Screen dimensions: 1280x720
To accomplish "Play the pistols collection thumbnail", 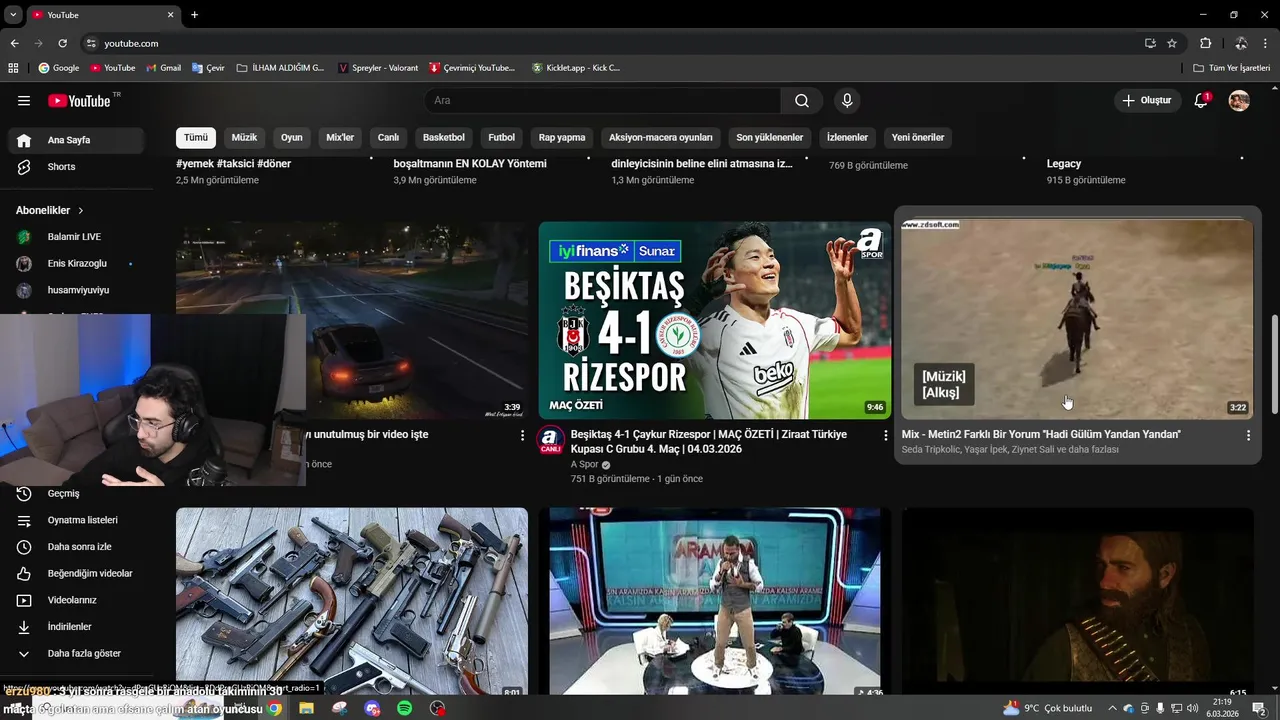I will point(352,601).
